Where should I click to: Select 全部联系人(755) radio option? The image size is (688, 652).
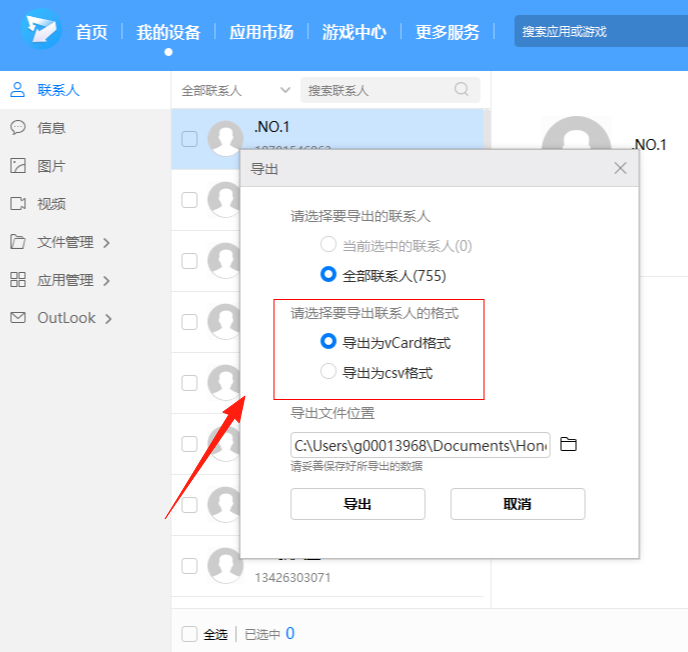pyautogui.click(x=328, y=275)
